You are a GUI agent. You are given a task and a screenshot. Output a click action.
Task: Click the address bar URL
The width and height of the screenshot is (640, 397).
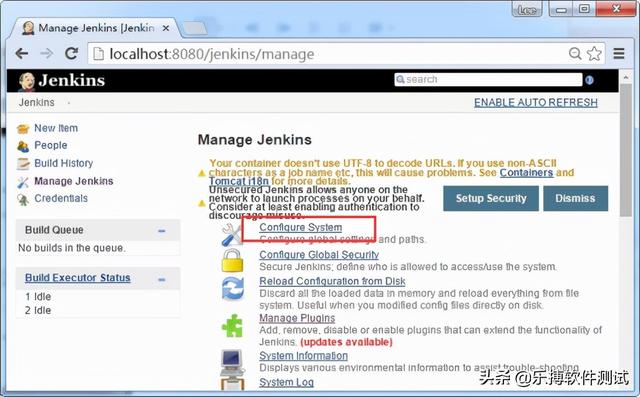pos(212,54)
